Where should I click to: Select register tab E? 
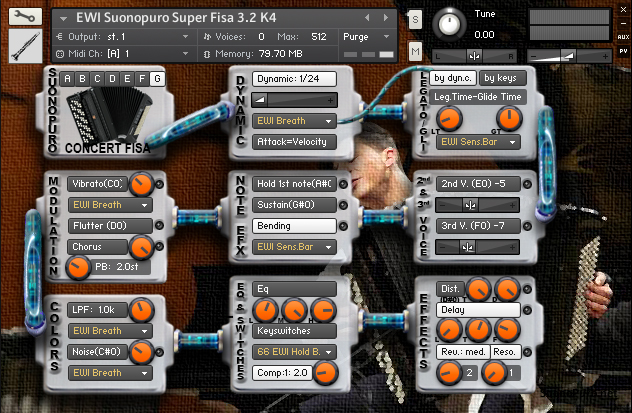pyautogui.click(x=127, y=79)
